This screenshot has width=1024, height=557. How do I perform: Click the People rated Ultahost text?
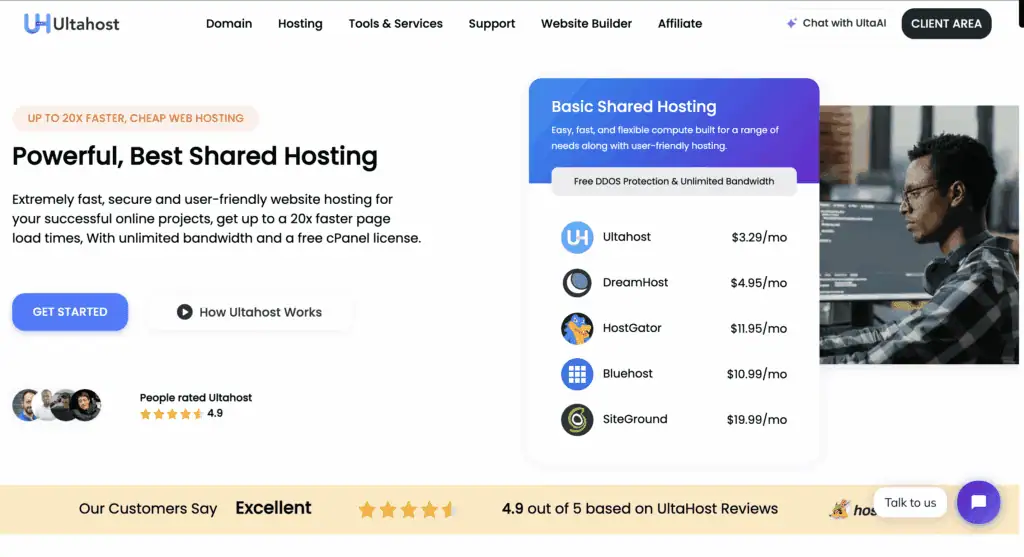click(196, 398)
